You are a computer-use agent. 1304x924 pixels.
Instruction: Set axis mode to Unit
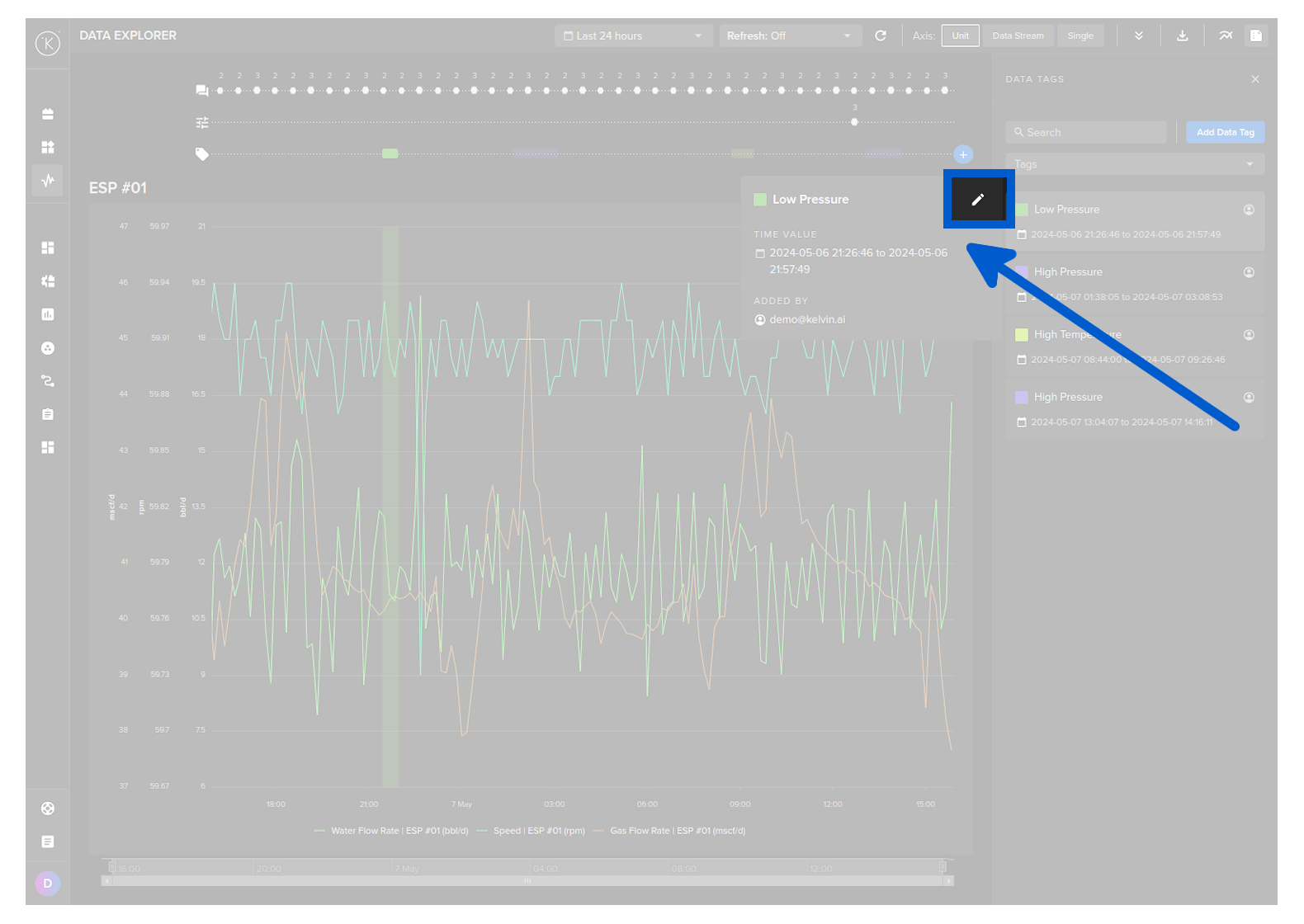point(960,36)
